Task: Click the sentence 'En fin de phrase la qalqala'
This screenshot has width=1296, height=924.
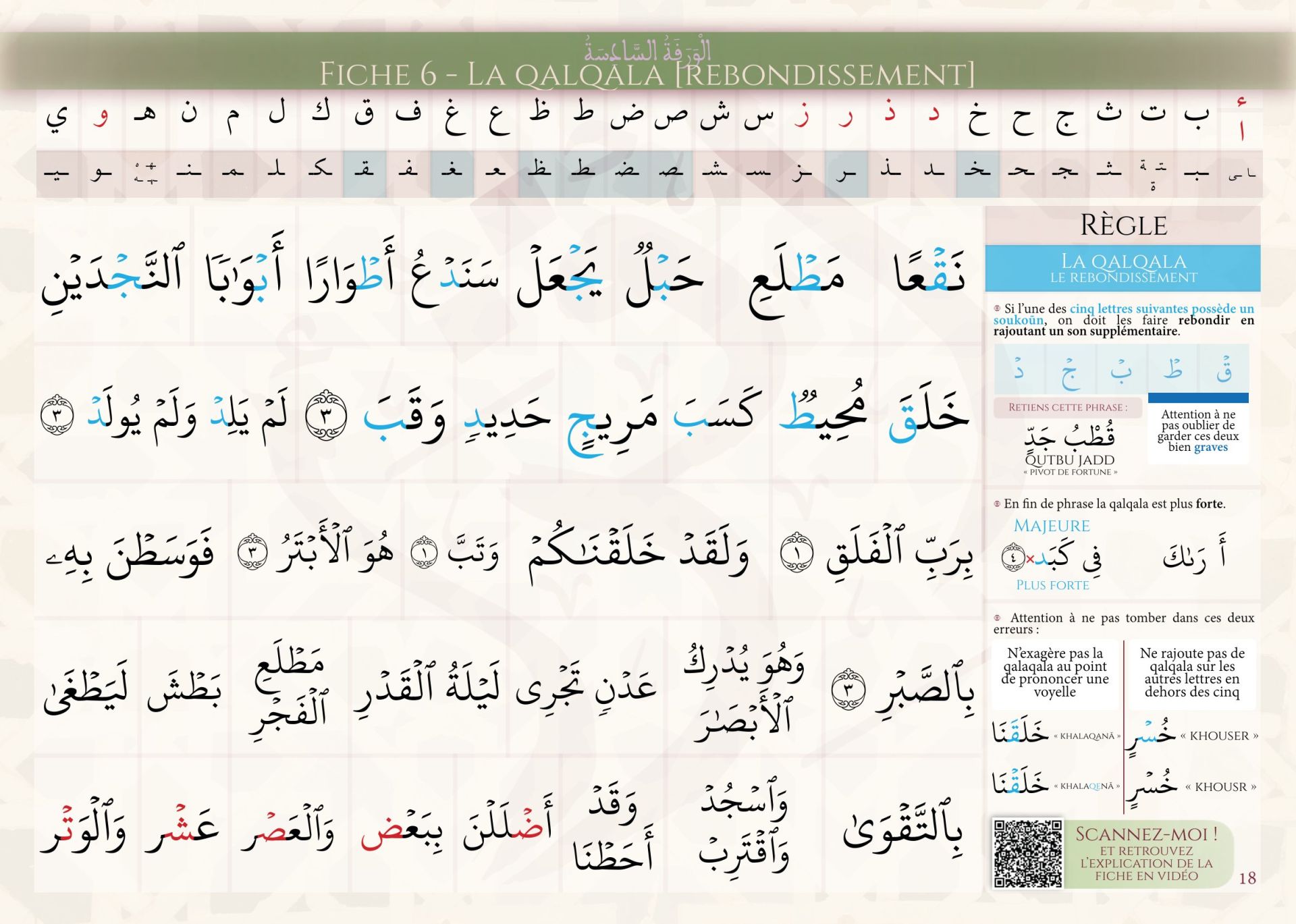Action: (x=1114, y=504)
